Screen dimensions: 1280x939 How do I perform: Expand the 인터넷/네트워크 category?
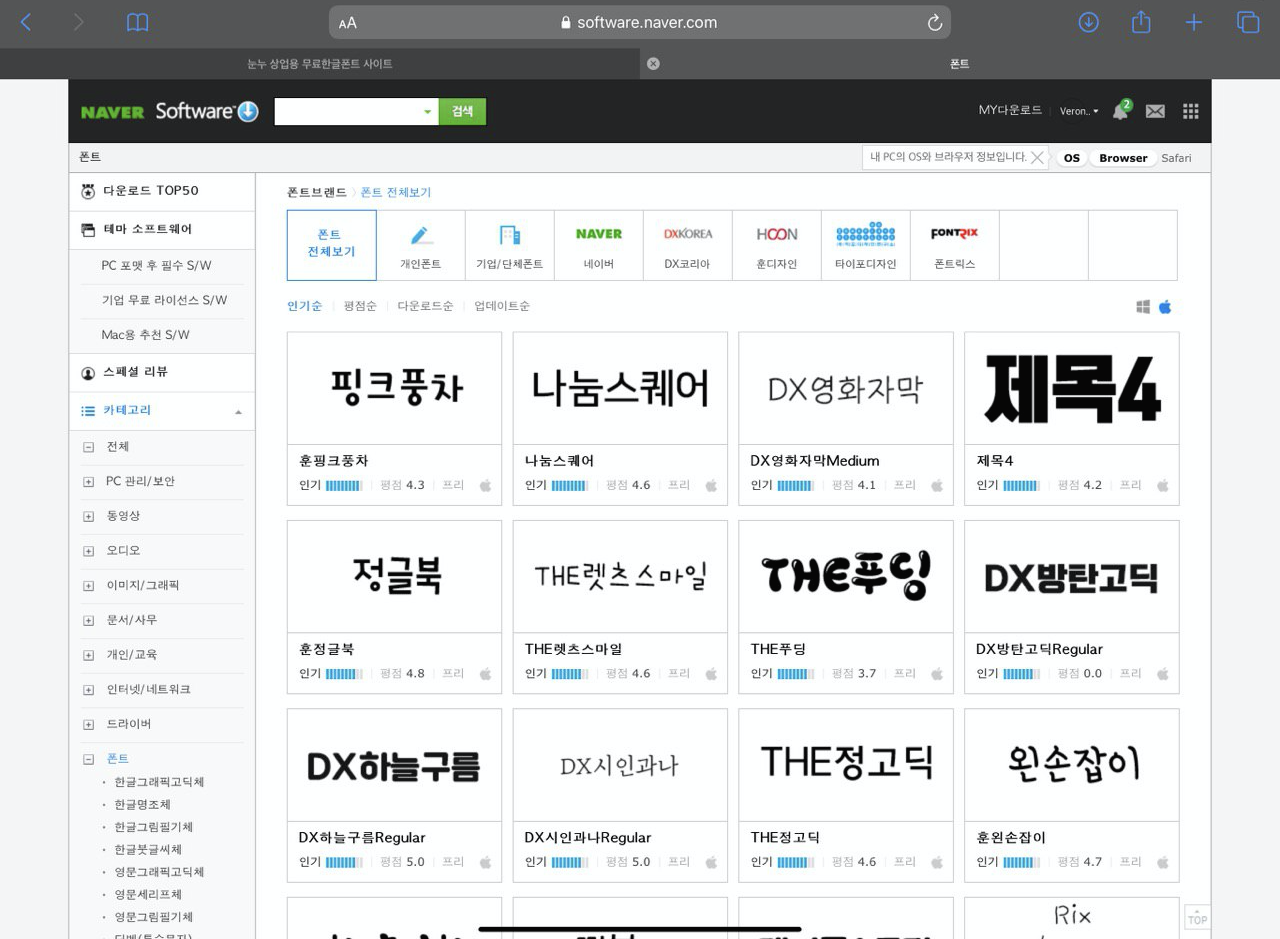pos(89,690)
